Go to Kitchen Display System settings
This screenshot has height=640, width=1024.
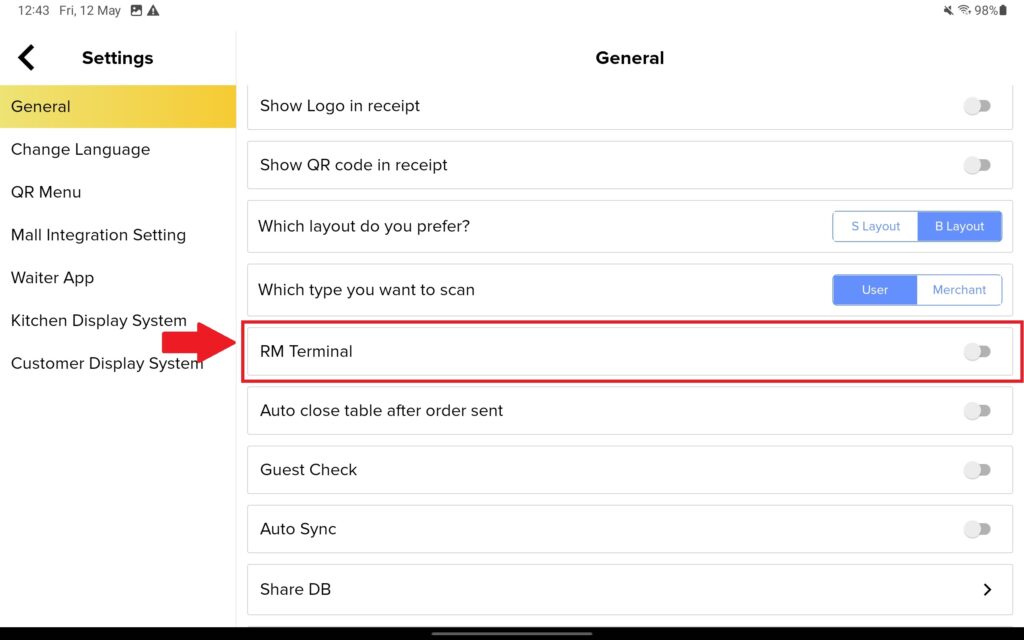tap(99, 320)
